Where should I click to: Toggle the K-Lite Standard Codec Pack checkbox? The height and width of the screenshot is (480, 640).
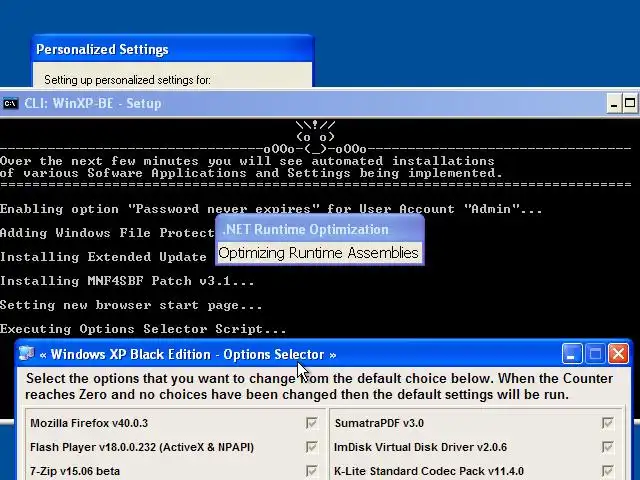click(x=608, y=471)
